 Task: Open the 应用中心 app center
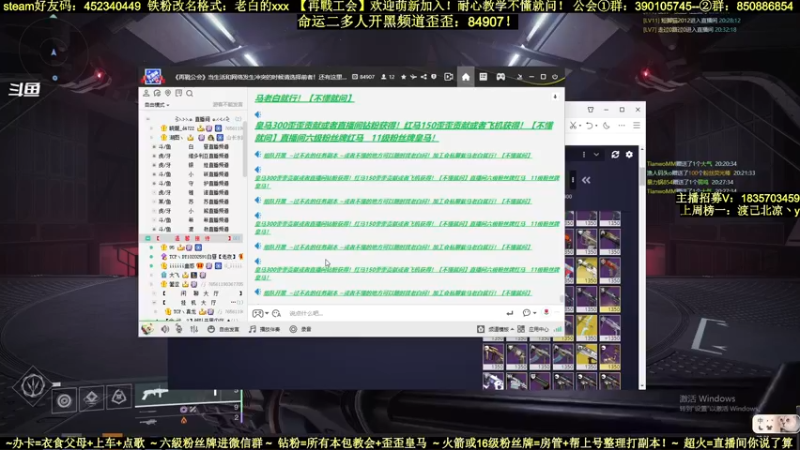pyautogui.click(x=533, y=330)
